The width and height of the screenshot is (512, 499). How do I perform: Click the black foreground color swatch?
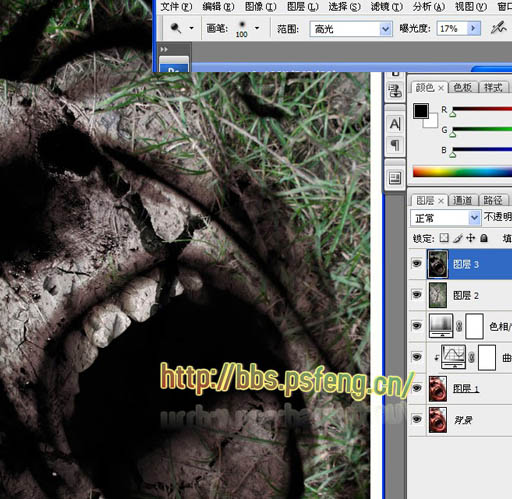pos(421,111)
